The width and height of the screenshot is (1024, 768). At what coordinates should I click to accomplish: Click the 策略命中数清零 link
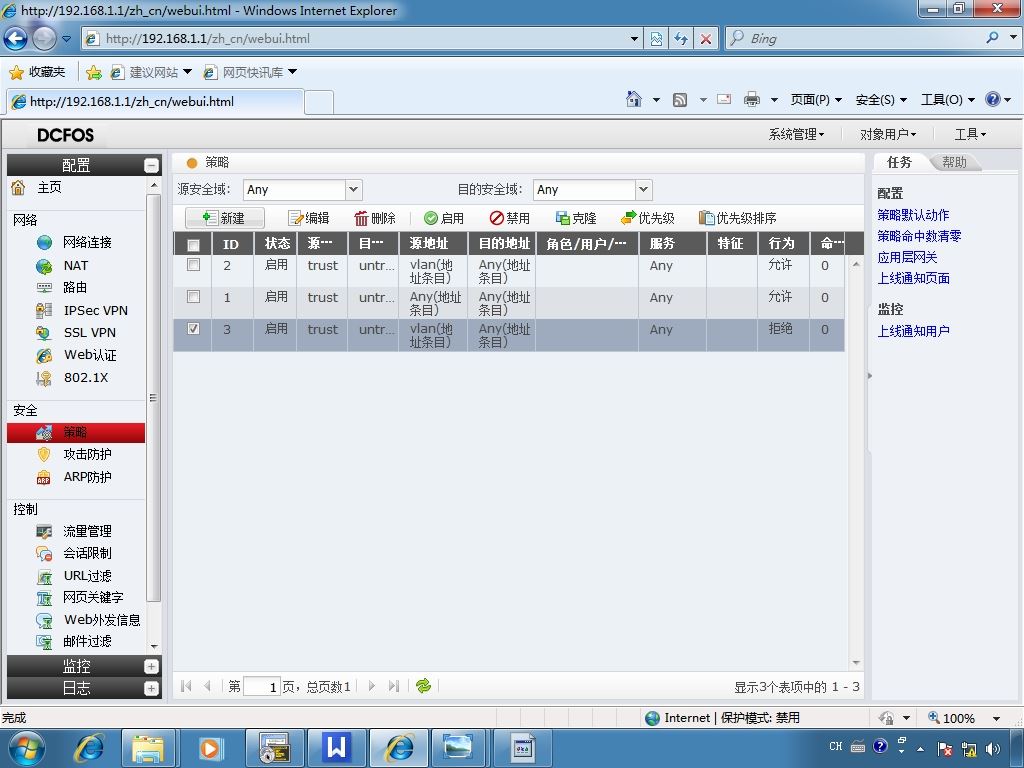point(919,236)
